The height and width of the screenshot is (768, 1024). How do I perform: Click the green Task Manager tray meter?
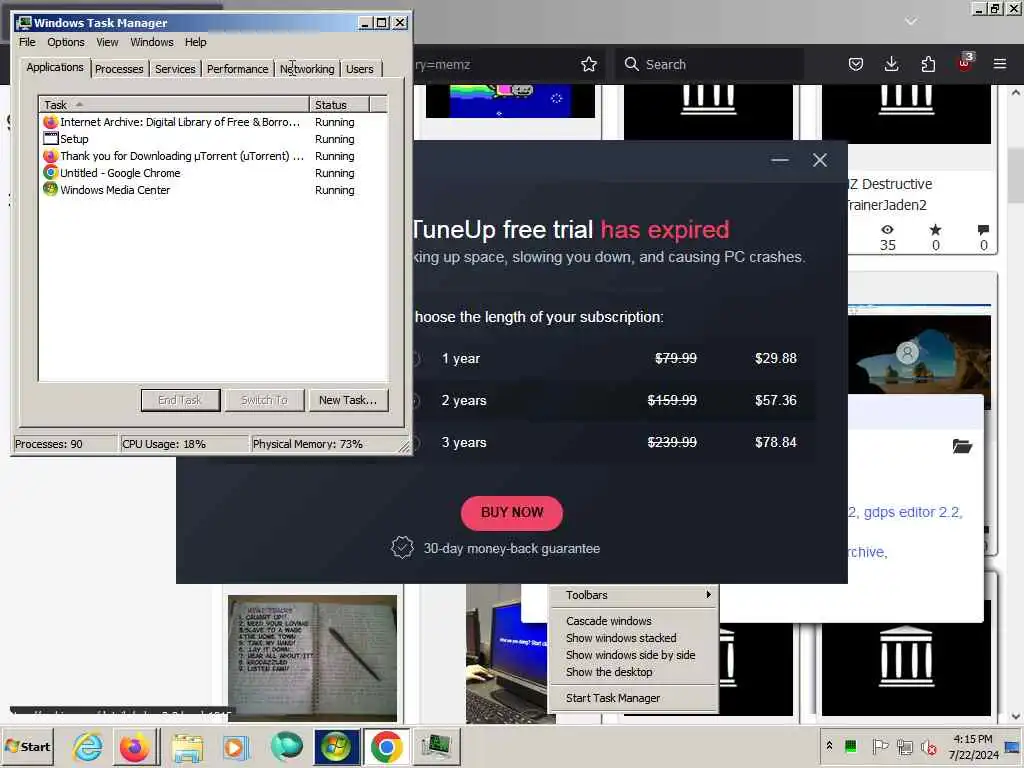851,746
